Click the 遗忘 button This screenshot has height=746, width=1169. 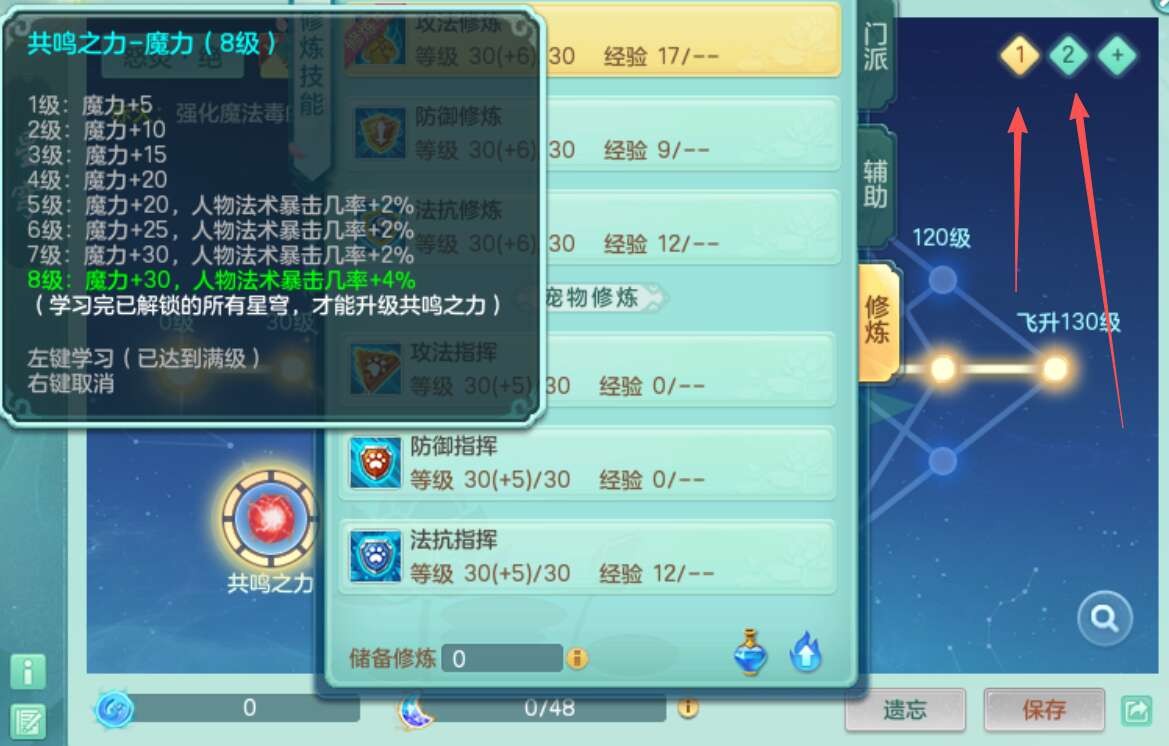pyautogui.click(x=905, y=709)
